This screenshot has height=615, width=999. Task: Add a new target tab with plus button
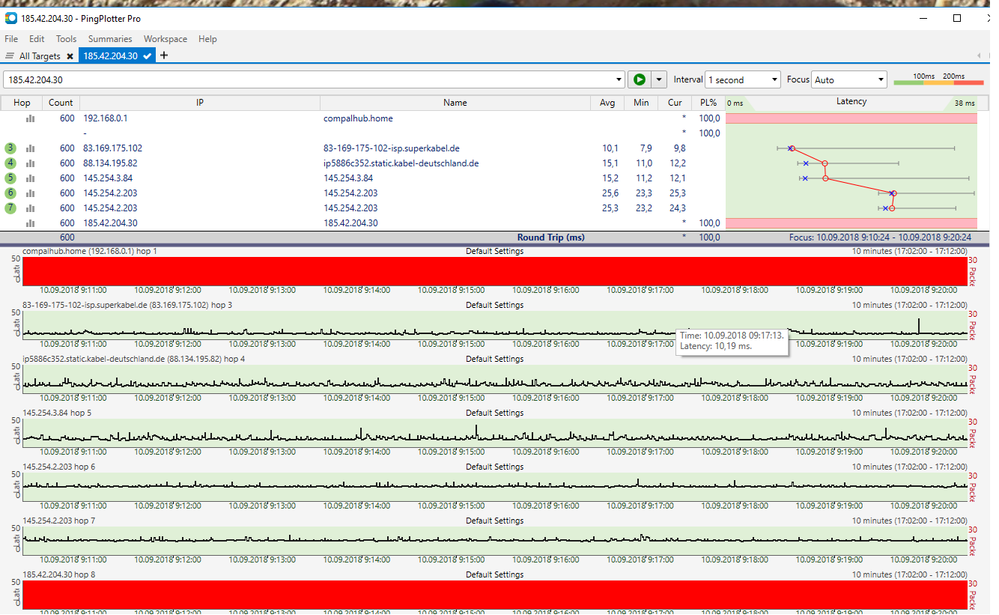tap(164, 55)
